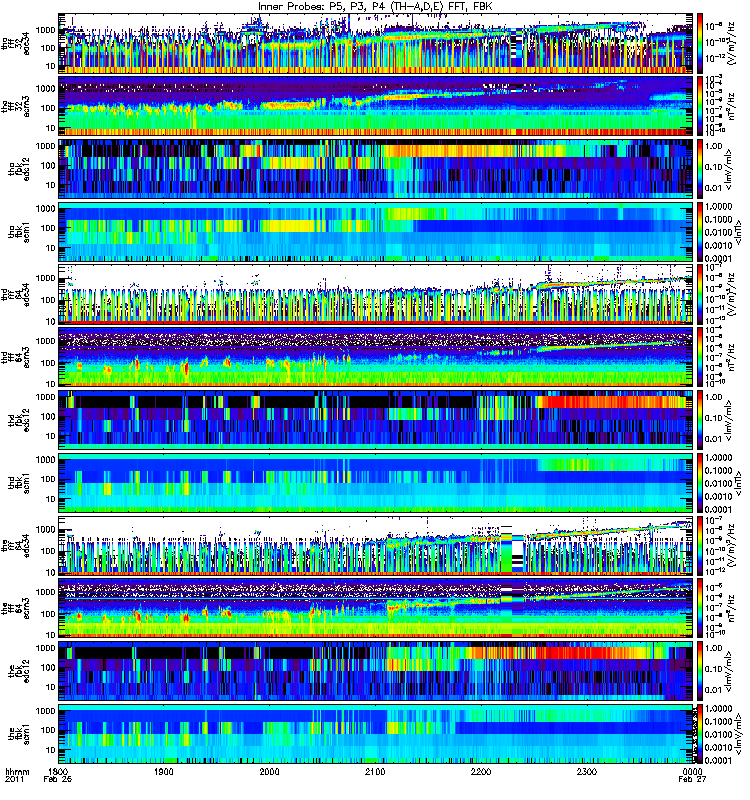Click the 'tha fff 32 scm3' y-axis label
Screen dimensions: 750x800
pos(16,106)
